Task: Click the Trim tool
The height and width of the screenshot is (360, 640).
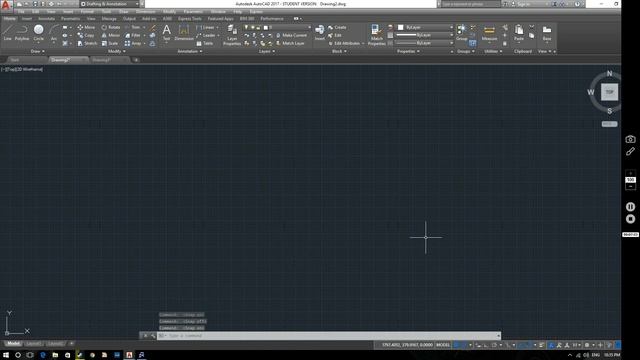Action: [x=133, y=27]
